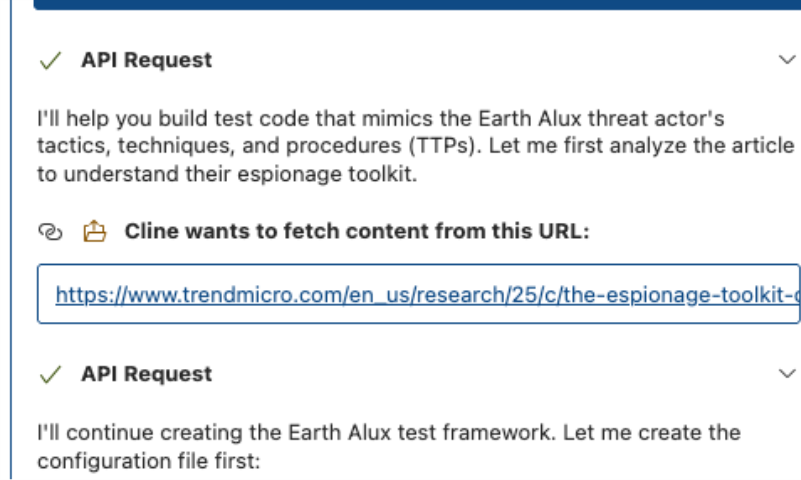Collapse the first API Request chevron

[x=785, y=60]
